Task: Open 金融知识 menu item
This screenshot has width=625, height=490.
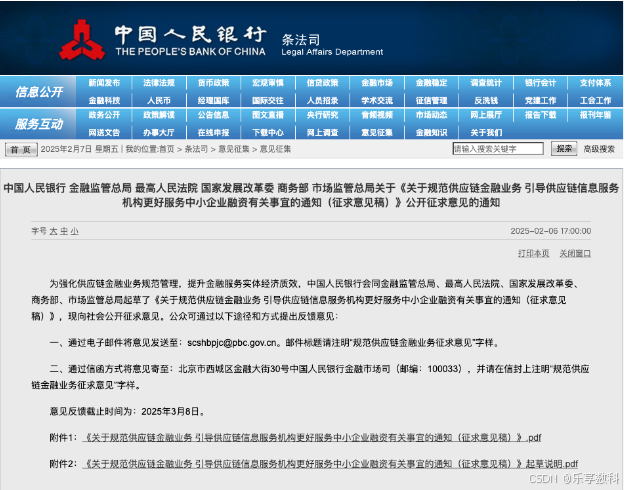Action: click(x=432, y=132)
